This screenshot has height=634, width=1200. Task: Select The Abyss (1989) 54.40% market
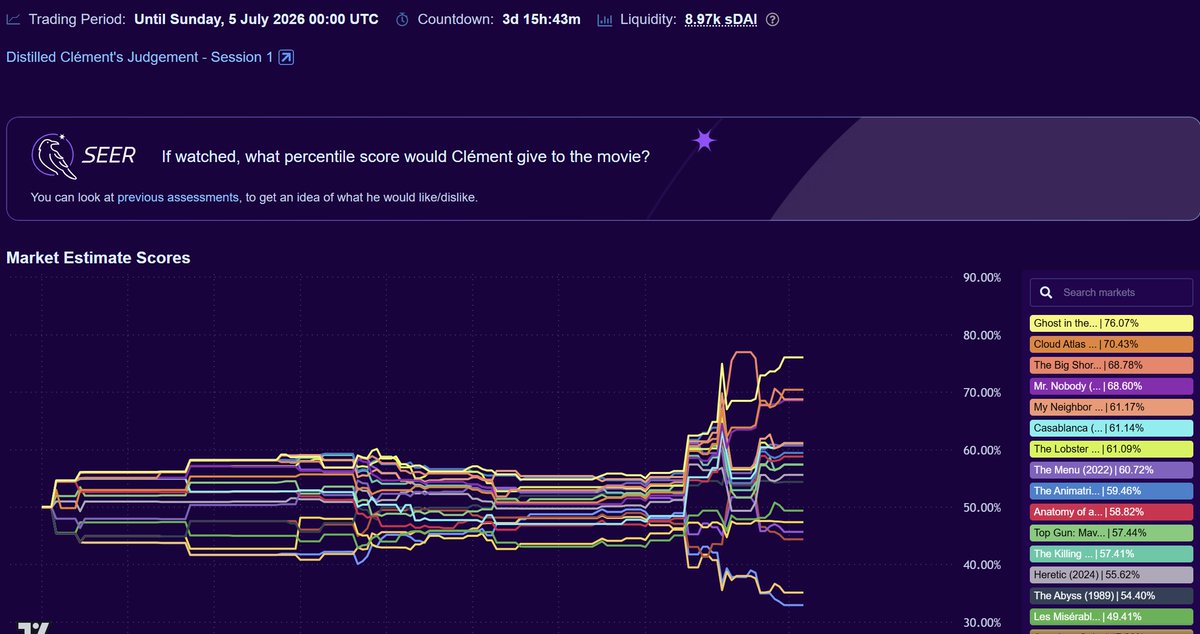pyautogui.click(x=1111, y=596)
